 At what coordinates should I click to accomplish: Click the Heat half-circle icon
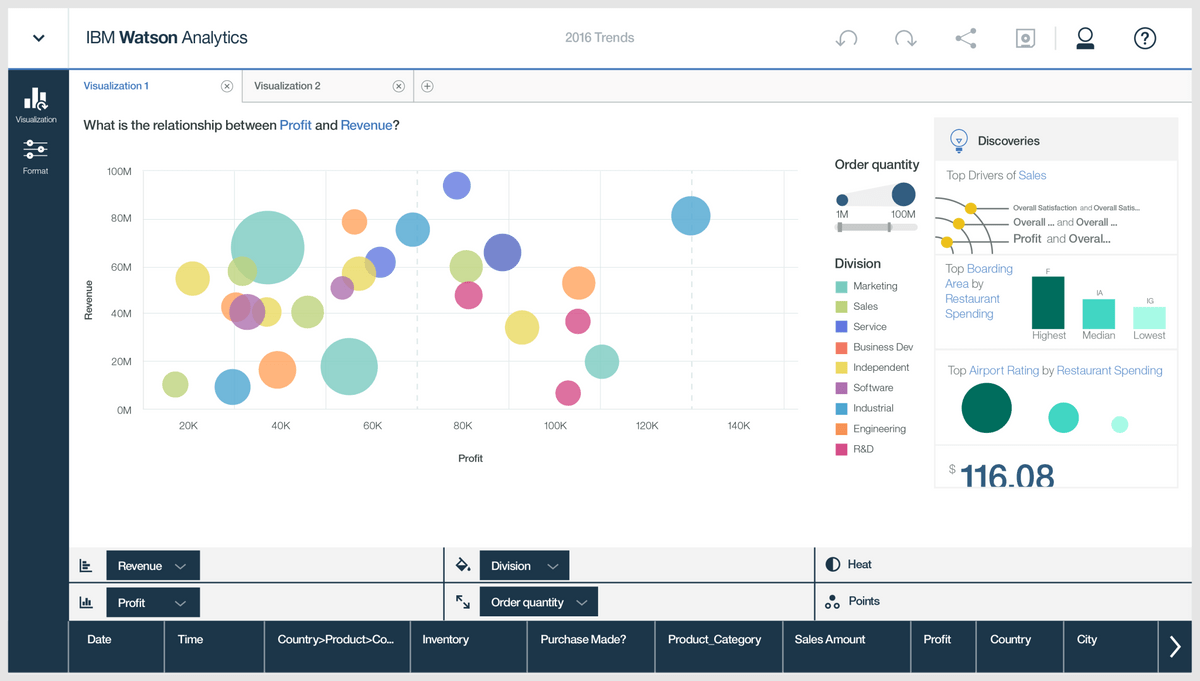(x=832, y=564)
